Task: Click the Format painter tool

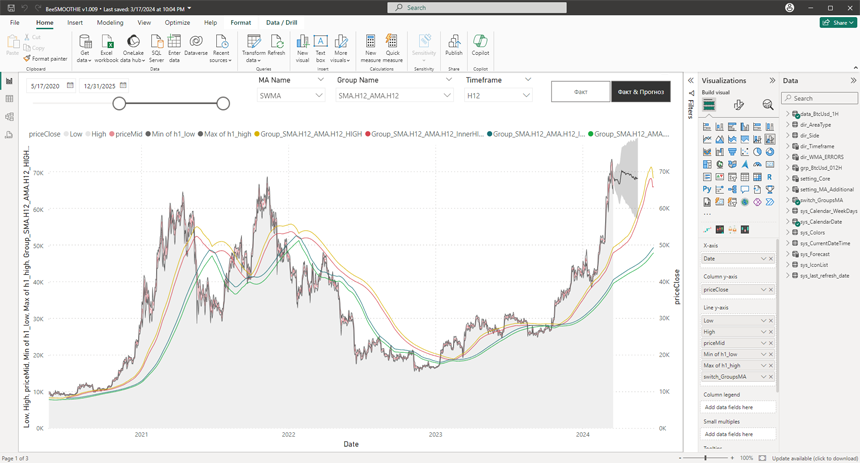Action: click(x=45, y=58)
